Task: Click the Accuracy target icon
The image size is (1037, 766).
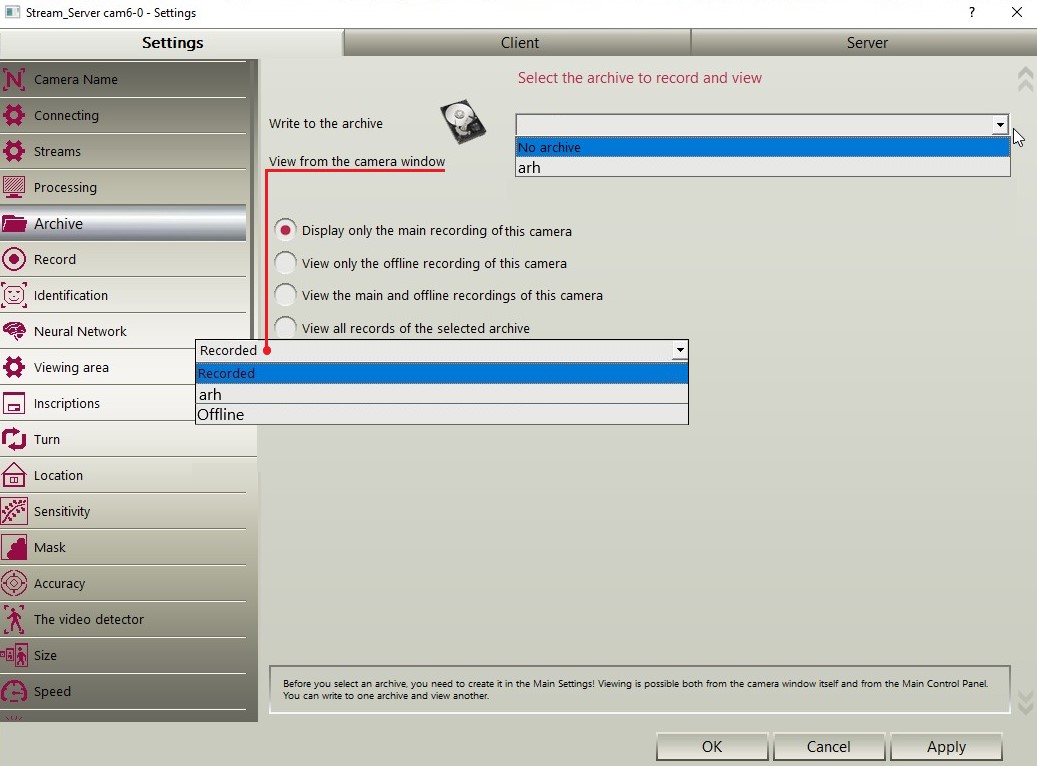Action: coord(14,583)
